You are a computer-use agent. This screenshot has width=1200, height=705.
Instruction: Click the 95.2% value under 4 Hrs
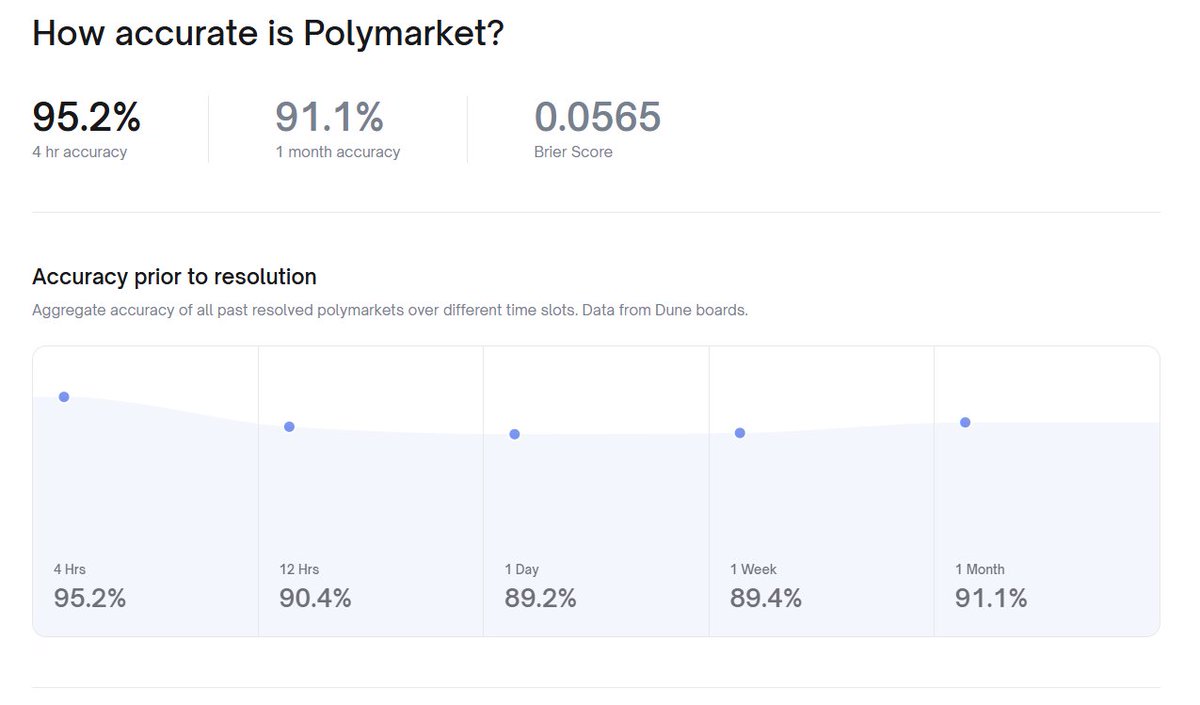click(90, 599)
